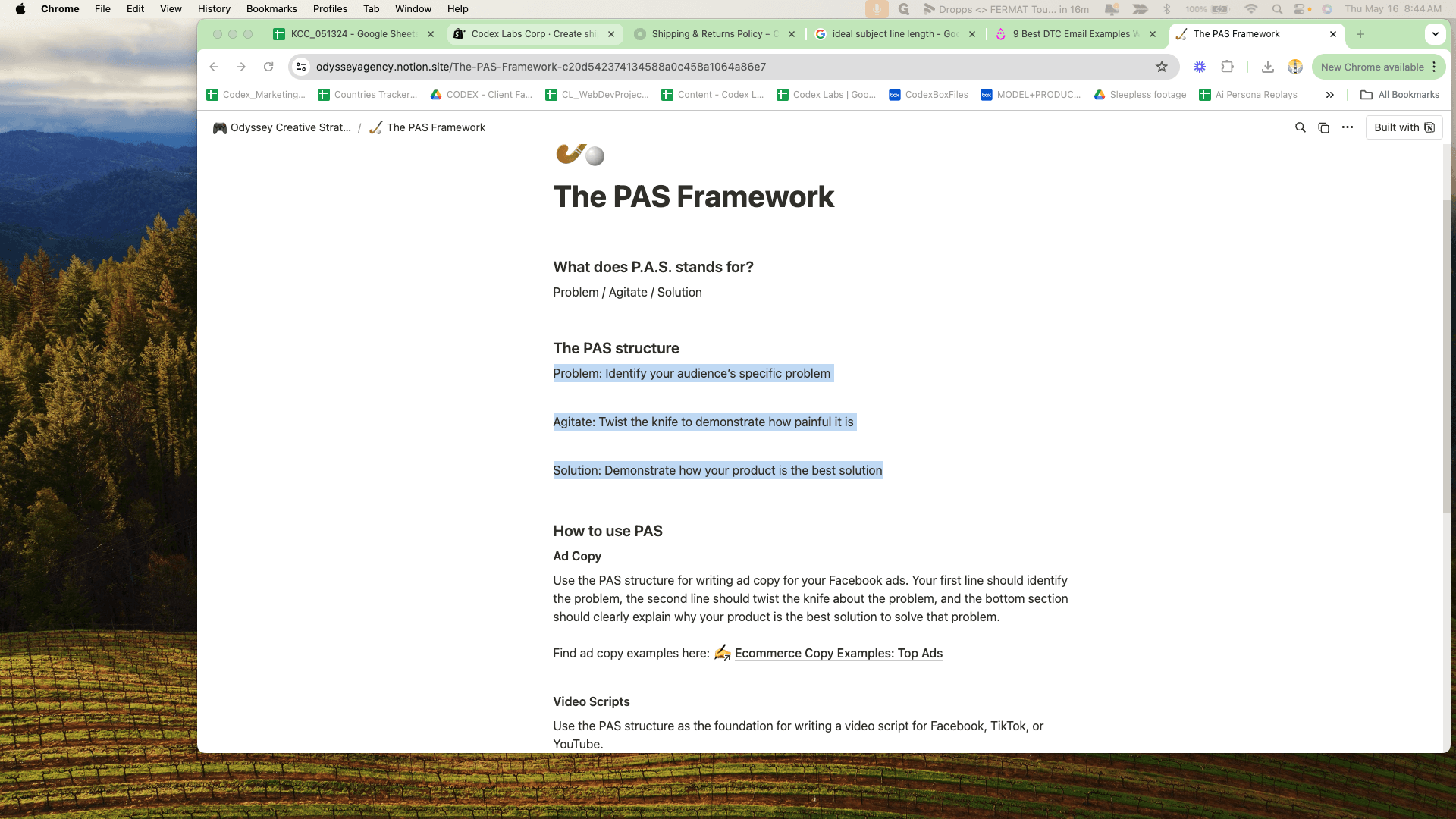Open the CodexBoxFiles bookmark
The image size is (1456, 819).
click(x=928, y=95)
